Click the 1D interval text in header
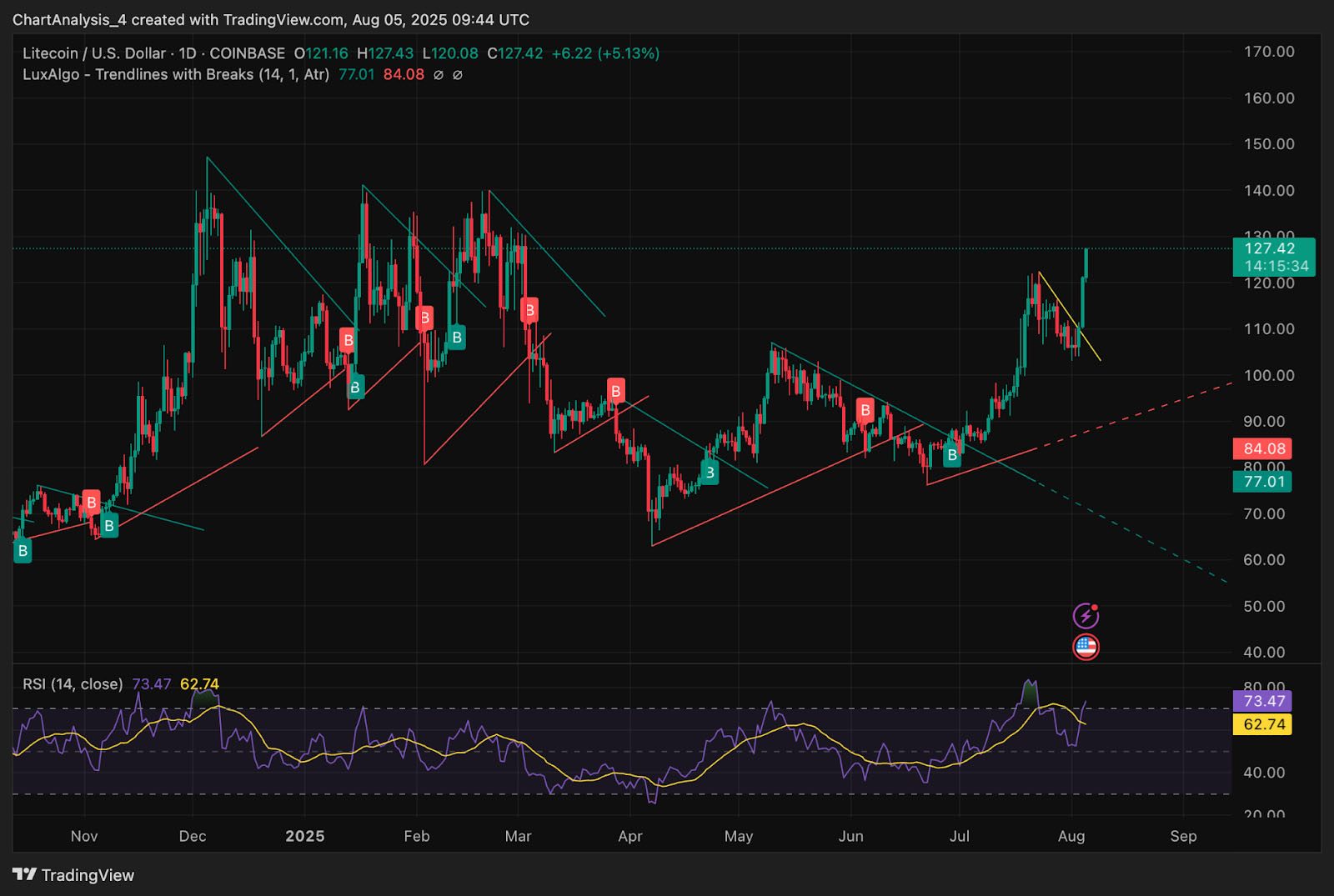The height and width of the screenshot is (896, 1334). 188,53
